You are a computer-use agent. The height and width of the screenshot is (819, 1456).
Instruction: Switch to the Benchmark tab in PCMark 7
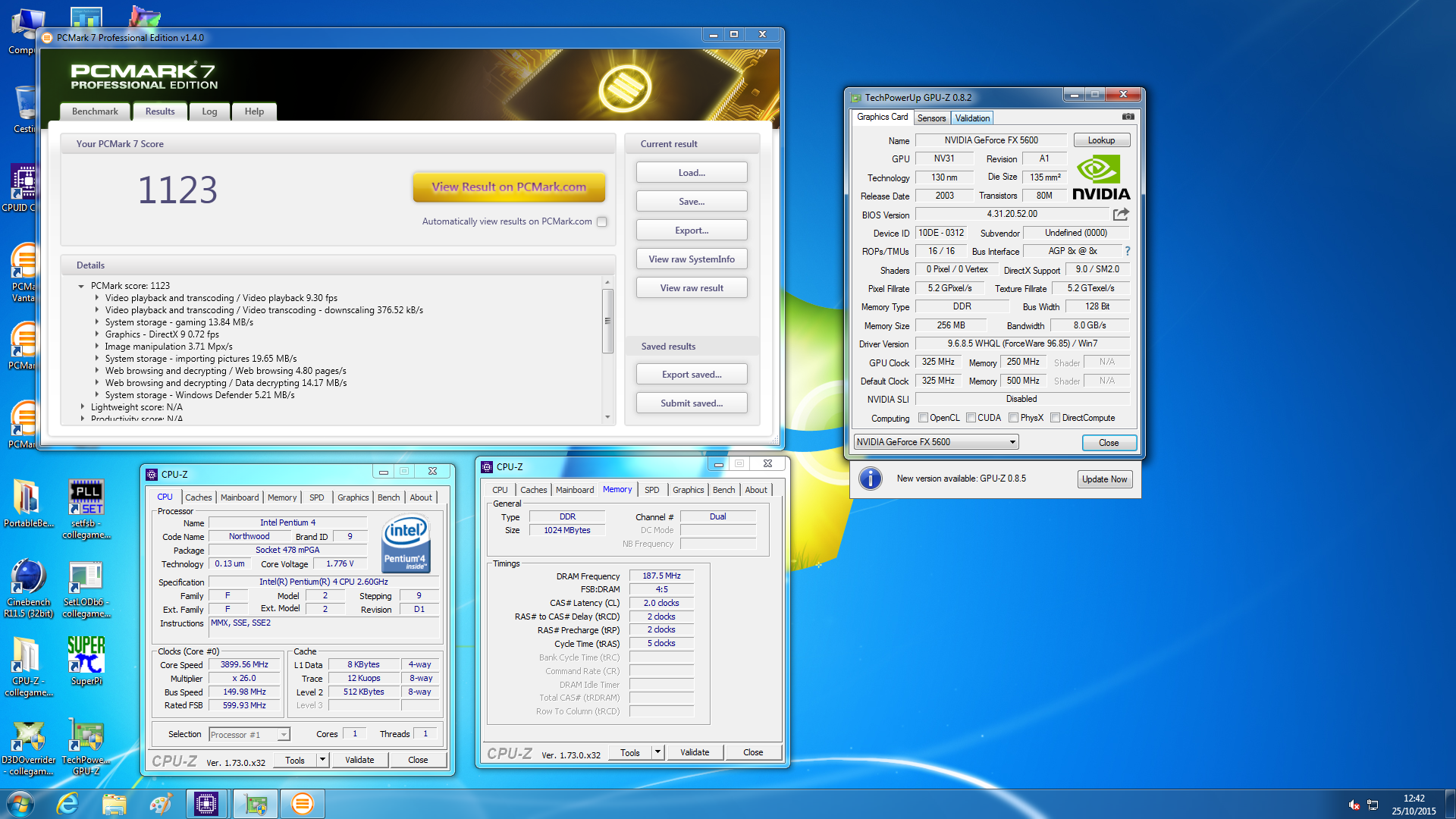coord(95,111)
